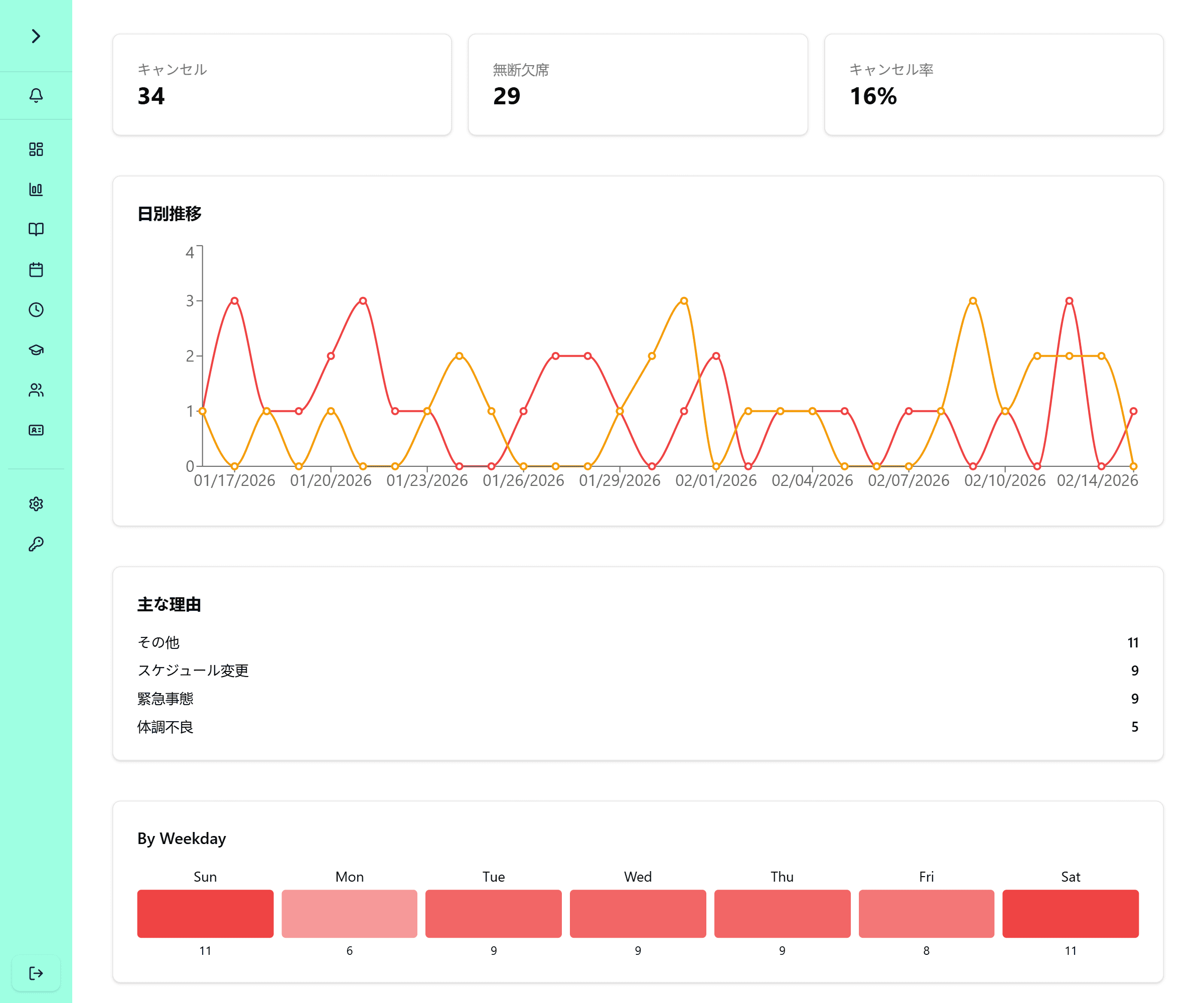Open the settings gear icon
The height and width of the screenshot is (1003, 1204).
(x=36, y=504)
